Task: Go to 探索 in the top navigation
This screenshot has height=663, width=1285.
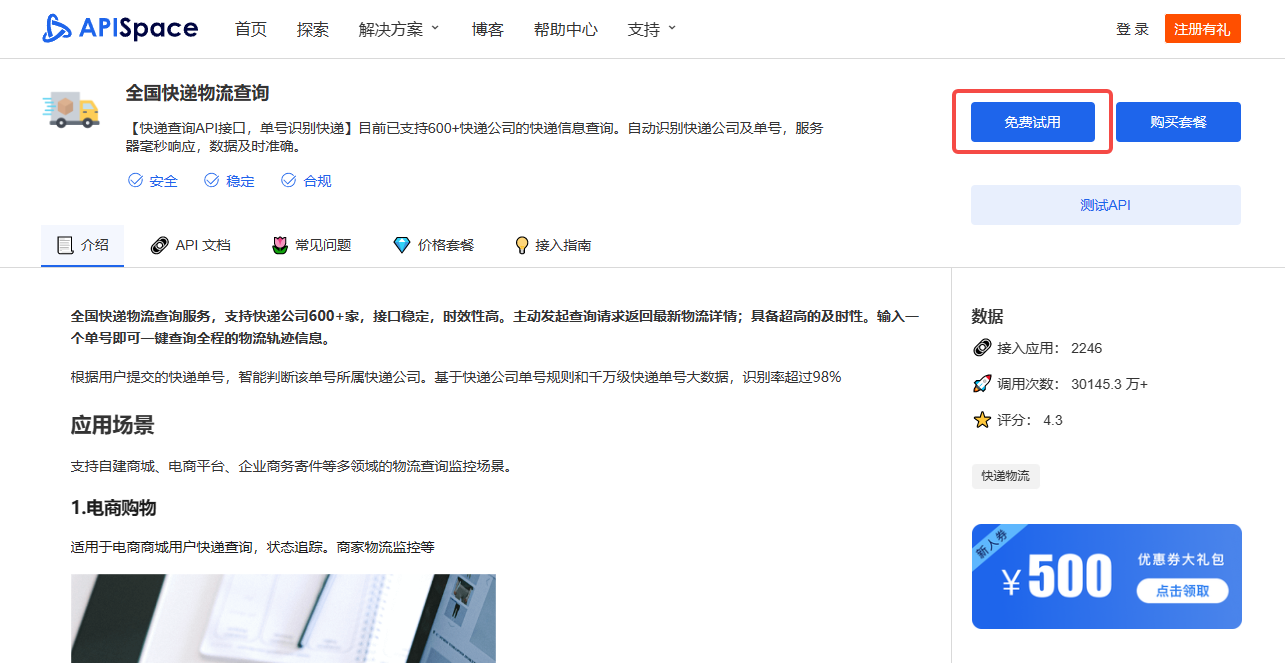Action: [313, 29]
